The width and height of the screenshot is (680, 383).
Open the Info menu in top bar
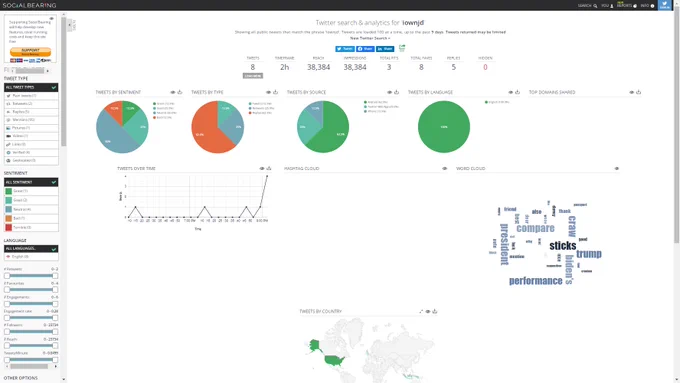click(647, 6)
